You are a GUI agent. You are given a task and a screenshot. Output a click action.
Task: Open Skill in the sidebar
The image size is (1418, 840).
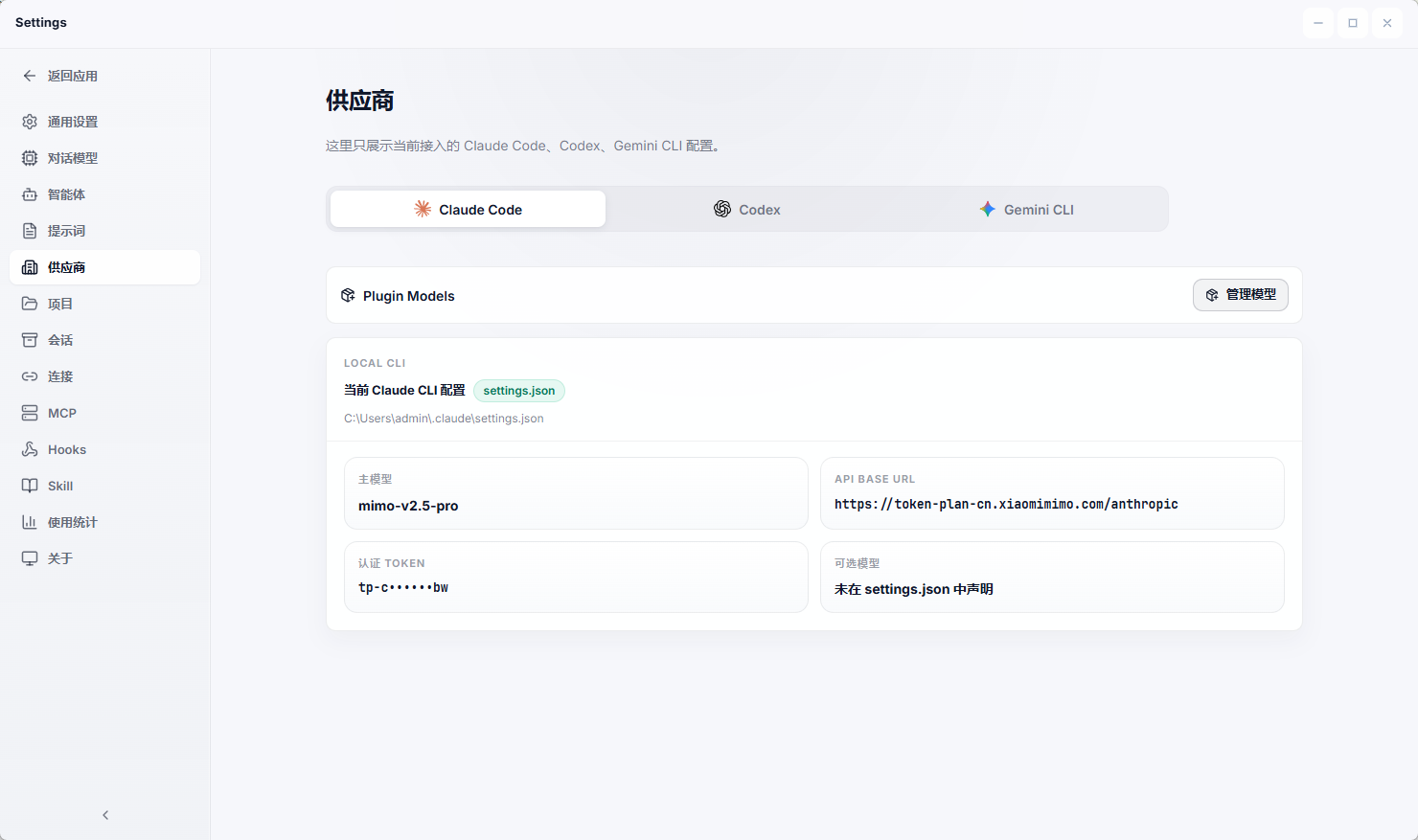point(104,486)
